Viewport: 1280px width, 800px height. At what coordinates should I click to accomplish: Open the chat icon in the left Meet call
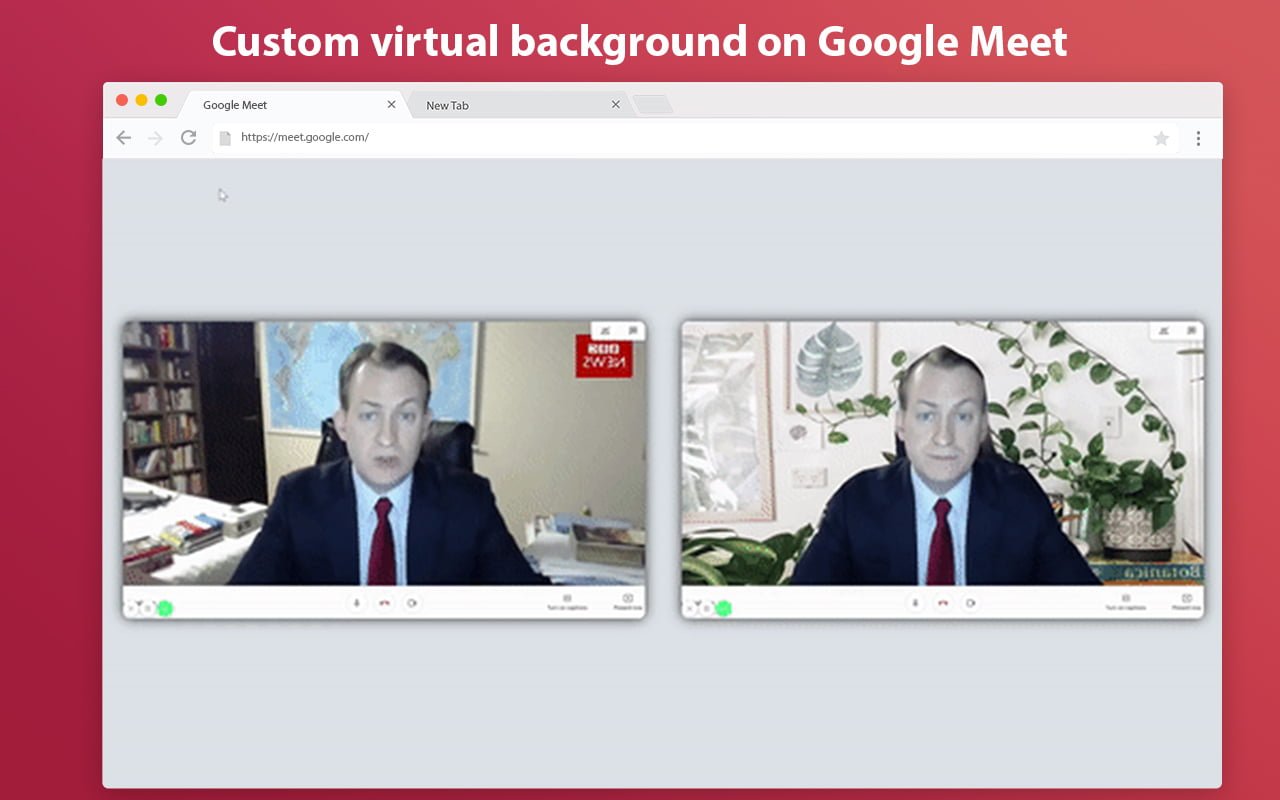(x=632, y=330)
